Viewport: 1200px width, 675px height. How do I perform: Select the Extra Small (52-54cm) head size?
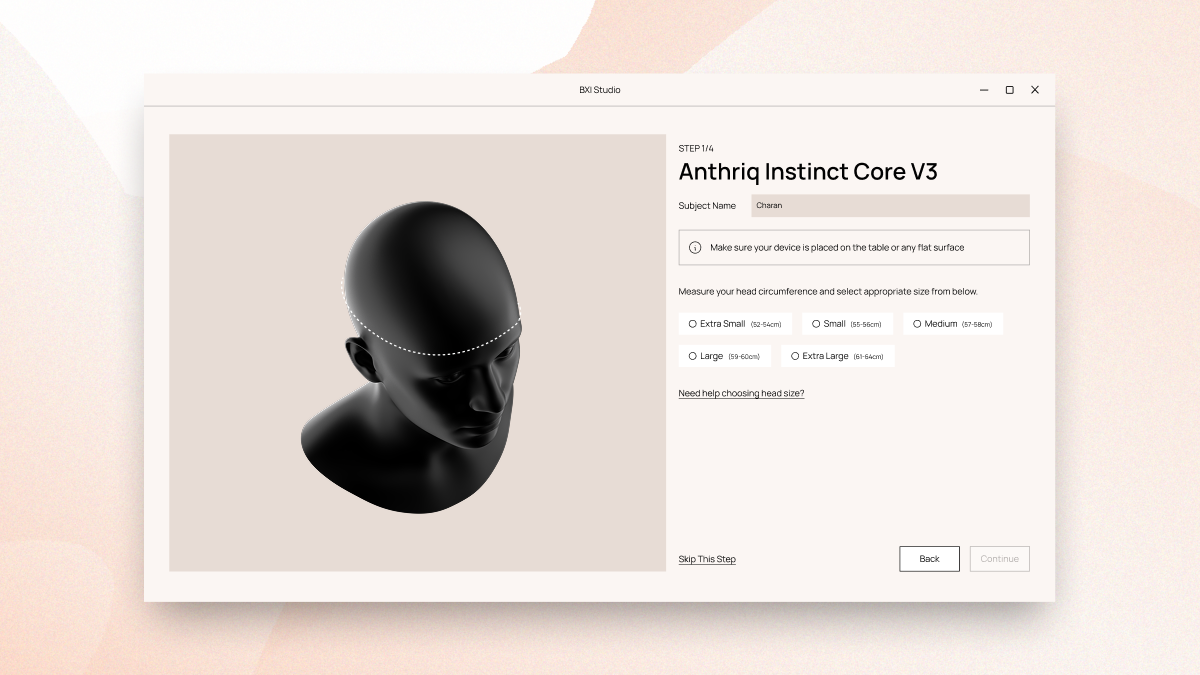click(693, 324)
